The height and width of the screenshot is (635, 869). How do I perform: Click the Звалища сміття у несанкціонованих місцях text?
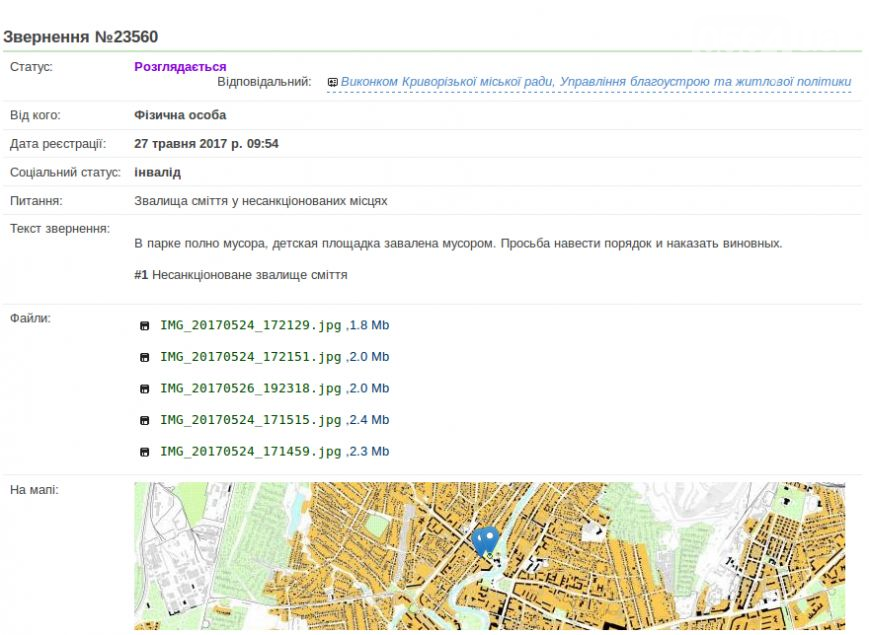point(260,201)
